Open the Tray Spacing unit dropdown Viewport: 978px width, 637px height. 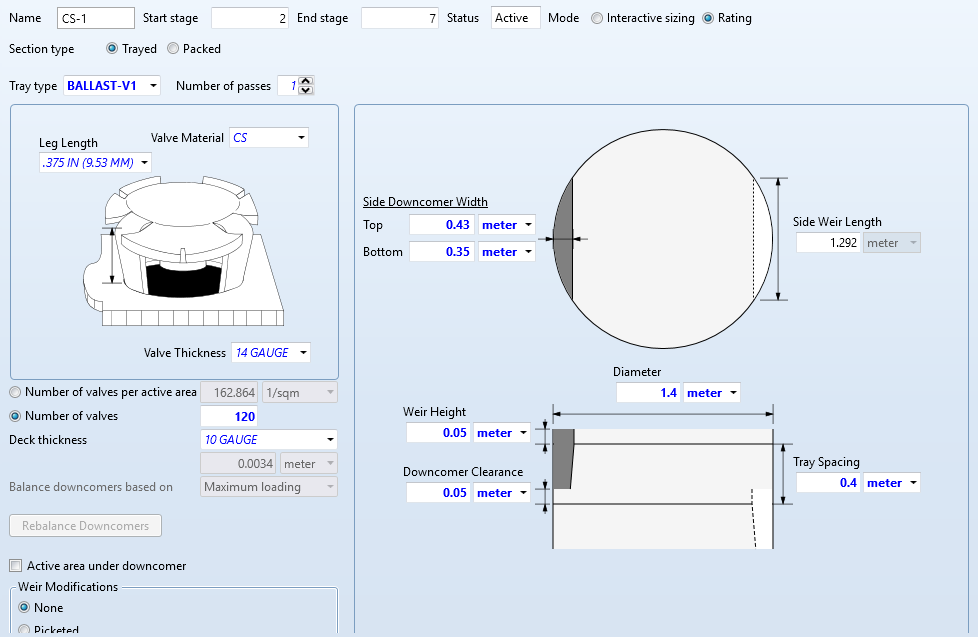[913, 483]
